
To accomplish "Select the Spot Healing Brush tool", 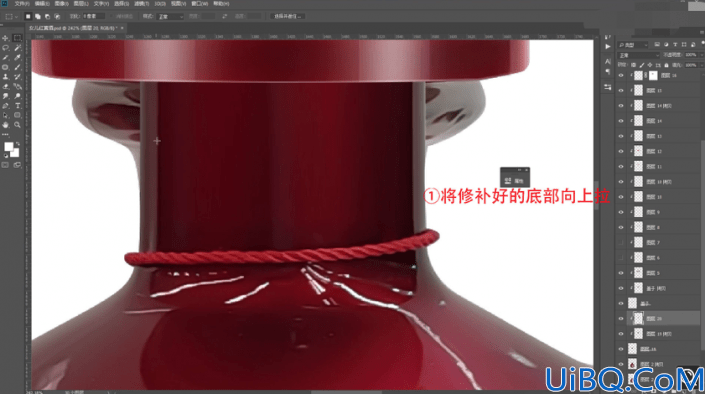I will pos(5,67).
